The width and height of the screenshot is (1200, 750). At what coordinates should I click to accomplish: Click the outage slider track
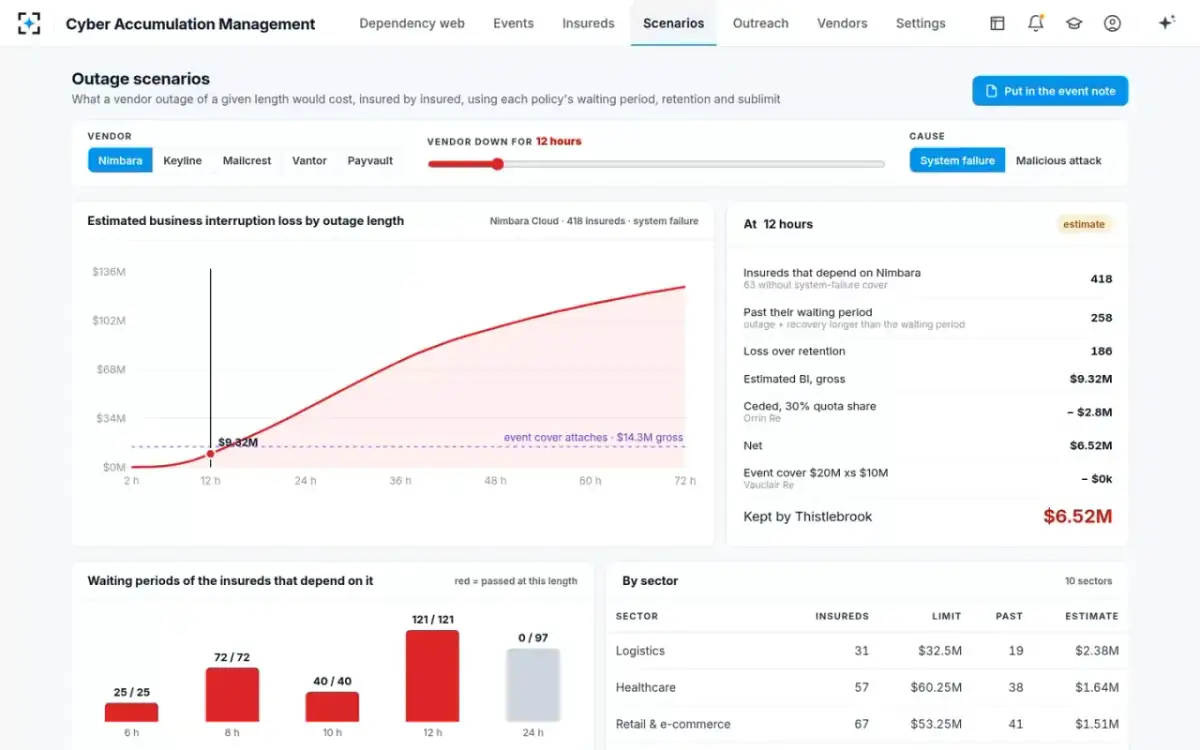tap(656, 164)
